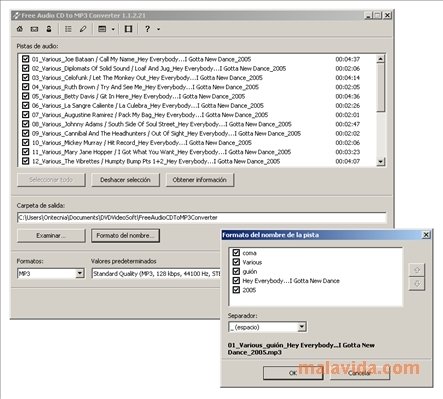
Task: Click the app icon in the title bar
Action: [16, 16]
